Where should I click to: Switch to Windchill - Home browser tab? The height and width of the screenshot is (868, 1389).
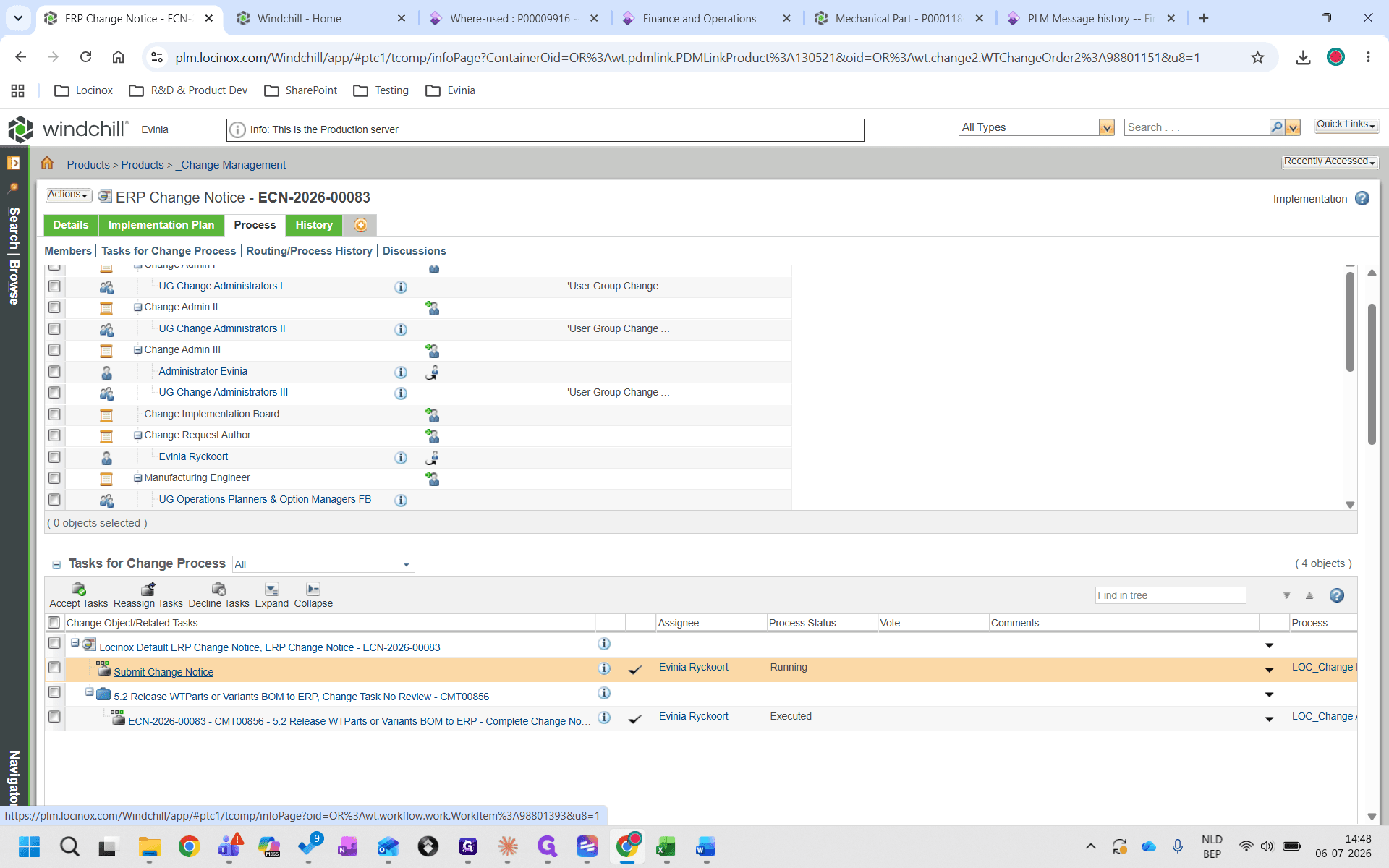coord(320,18)
